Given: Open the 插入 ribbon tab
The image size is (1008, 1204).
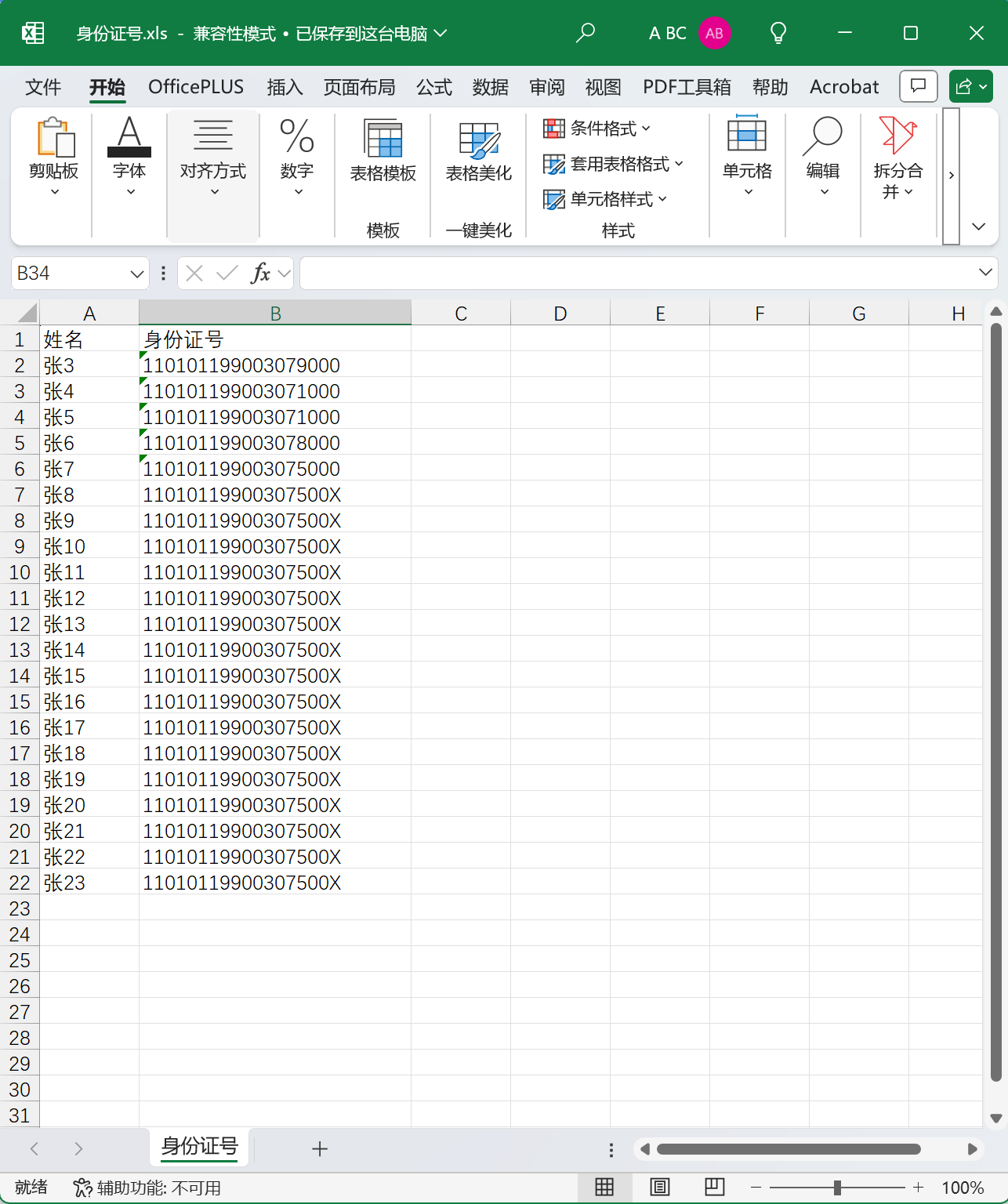Looking at the screenshot, I should coord(284,87).
